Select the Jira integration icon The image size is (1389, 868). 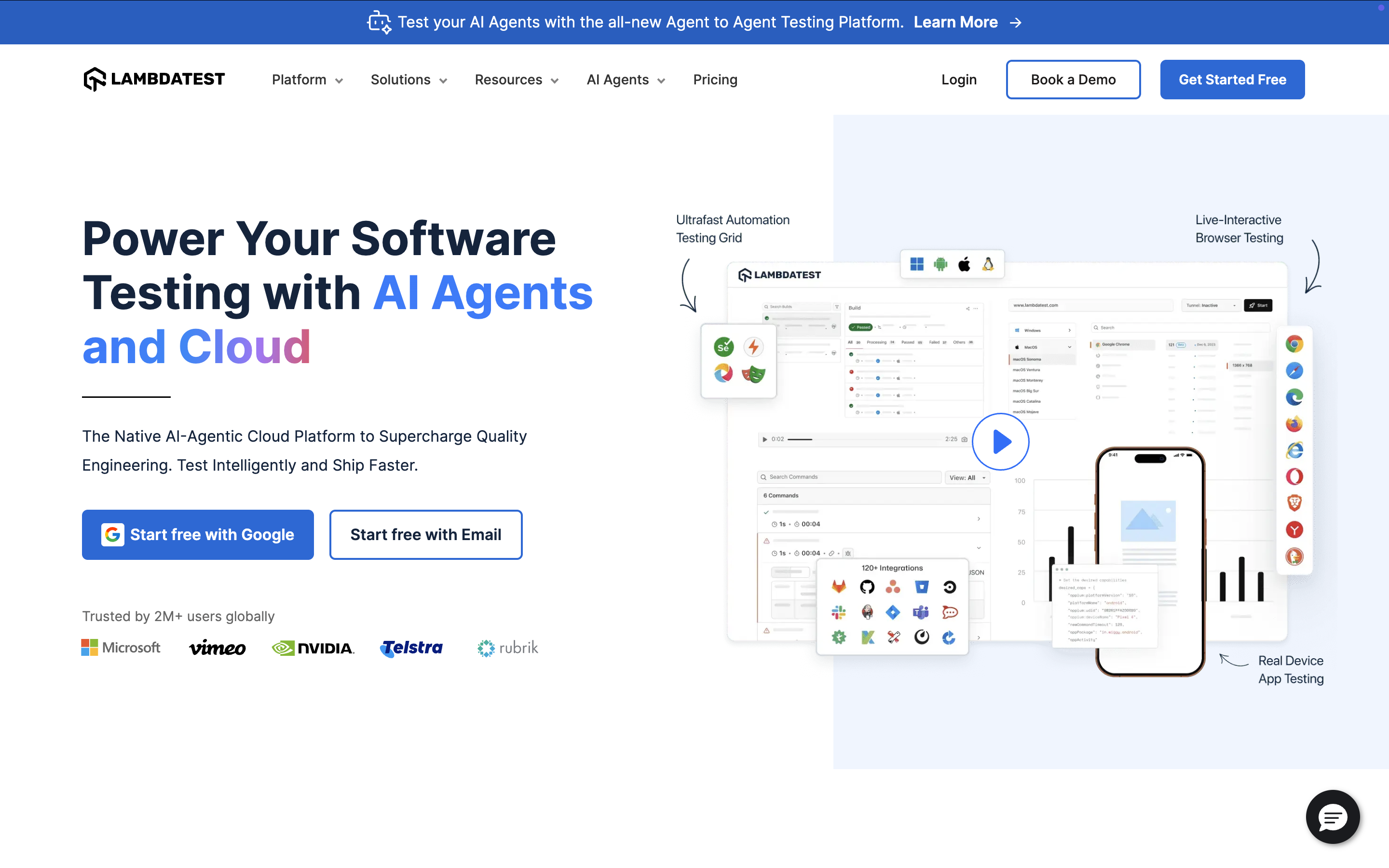click(x=893, y=612)
